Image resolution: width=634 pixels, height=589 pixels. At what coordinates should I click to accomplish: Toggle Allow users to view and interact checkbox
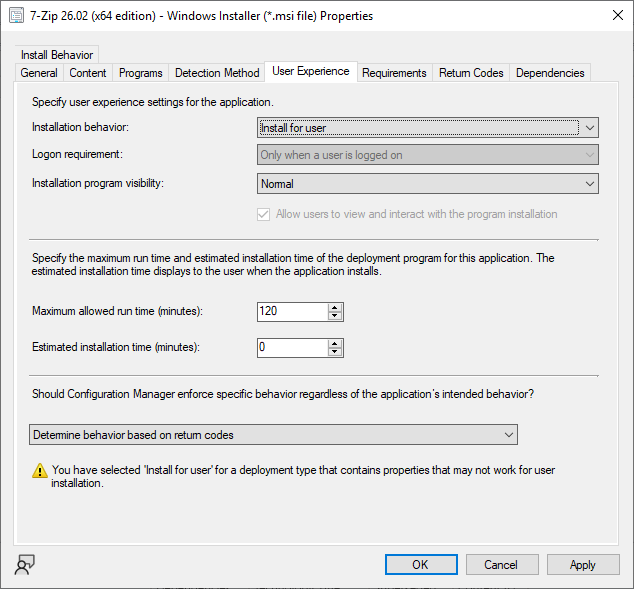tap(263, 214)
